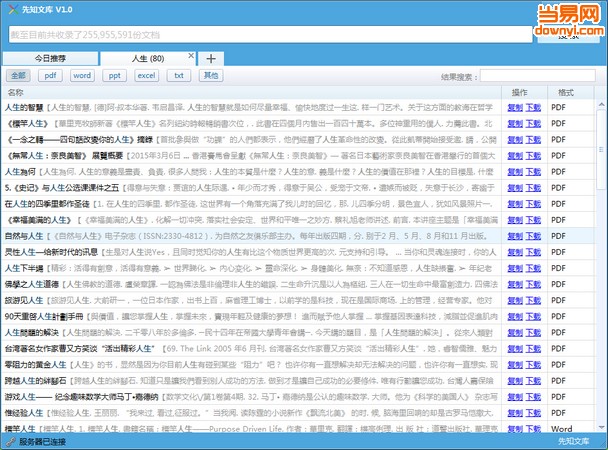Click the server connected link icon
This screenshot has height=450, width=608.
[10, 441]
